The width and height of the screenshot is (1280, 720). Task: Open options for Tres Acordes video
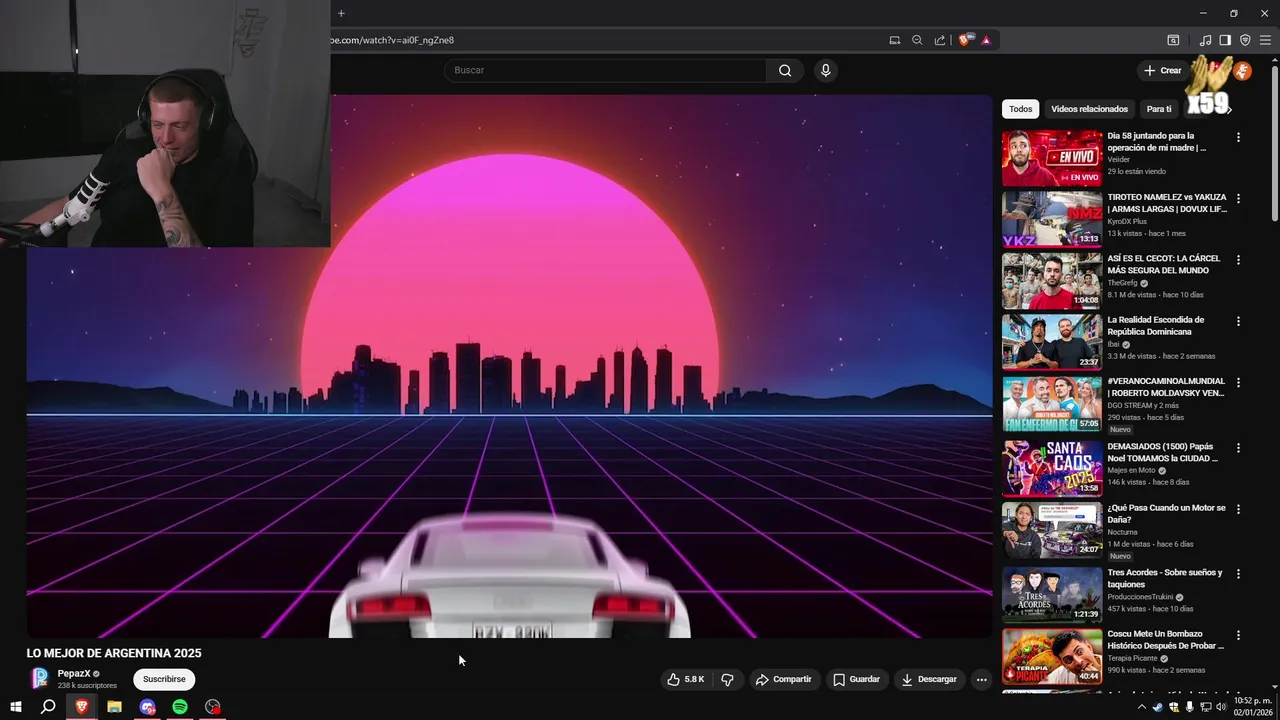click(1238, 574)
